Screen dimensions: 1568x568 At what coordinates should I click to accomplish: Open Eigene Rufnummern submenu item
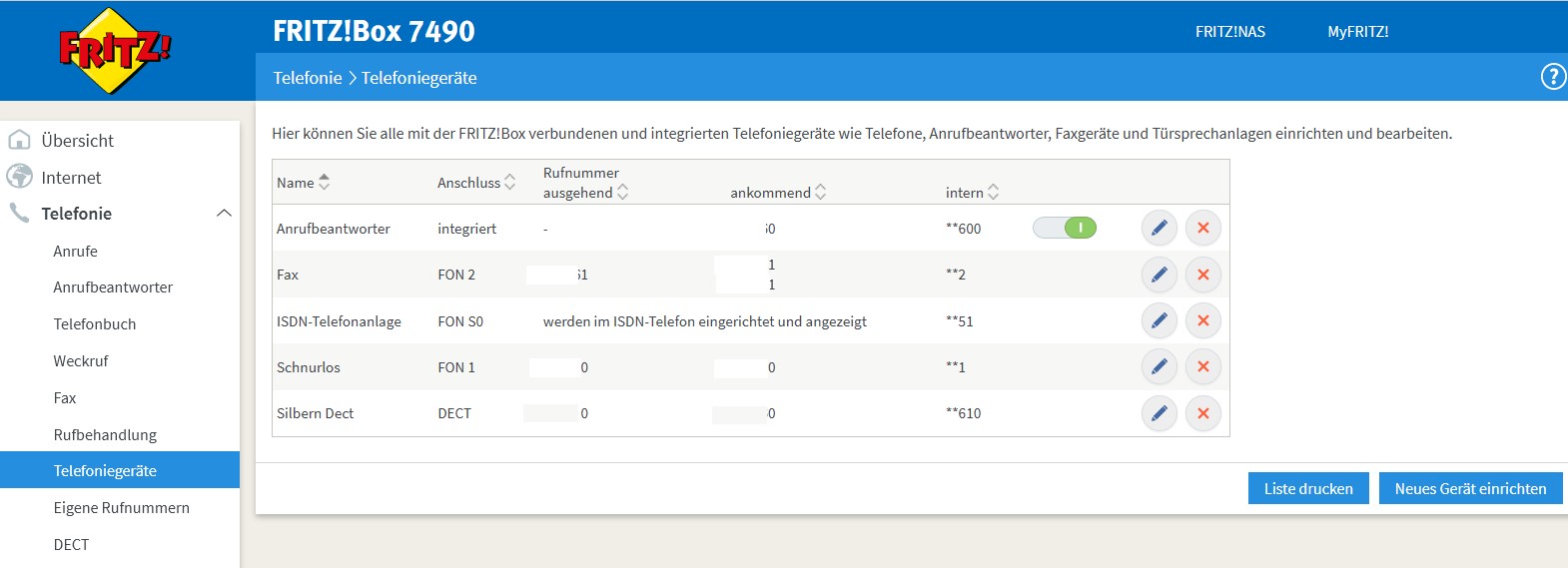(121, 507)
